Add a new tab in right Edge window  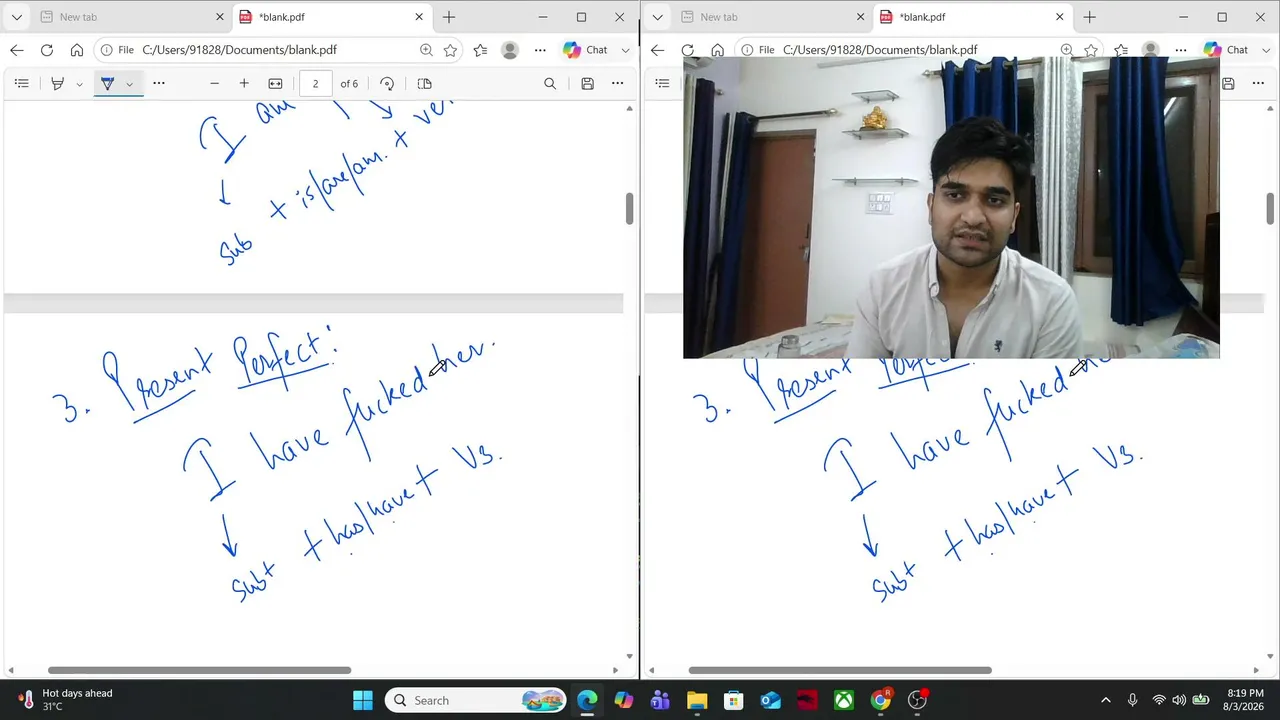tap(1090, 17)
